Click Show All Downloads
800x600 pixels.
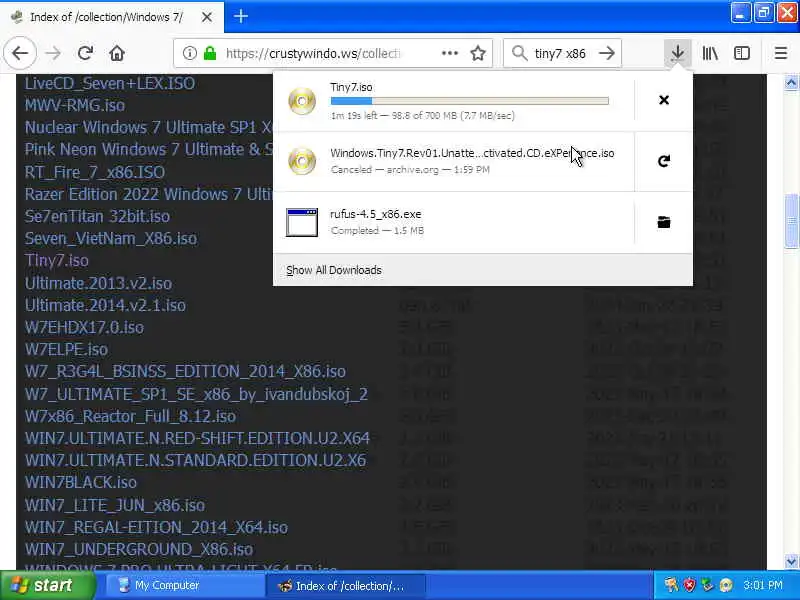334,270
